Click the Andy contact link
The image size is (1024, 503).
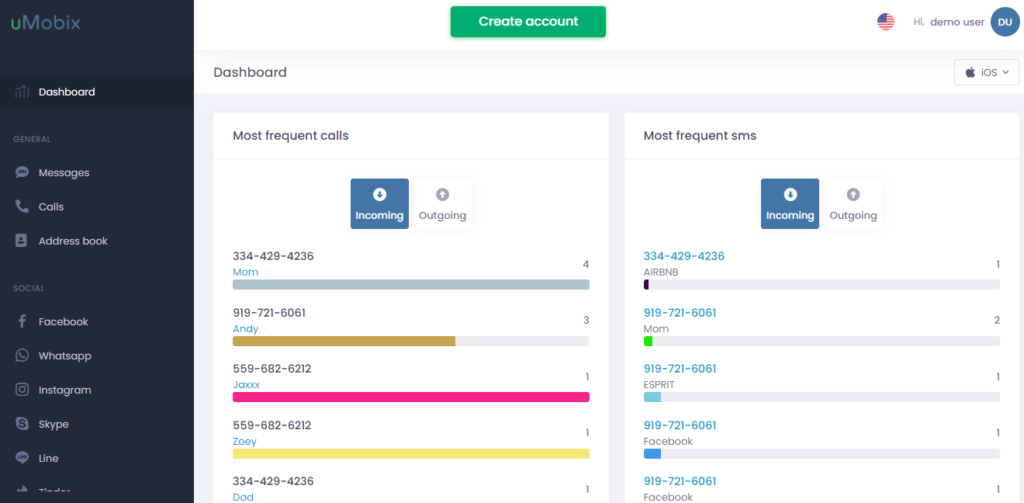coord(246,329)
